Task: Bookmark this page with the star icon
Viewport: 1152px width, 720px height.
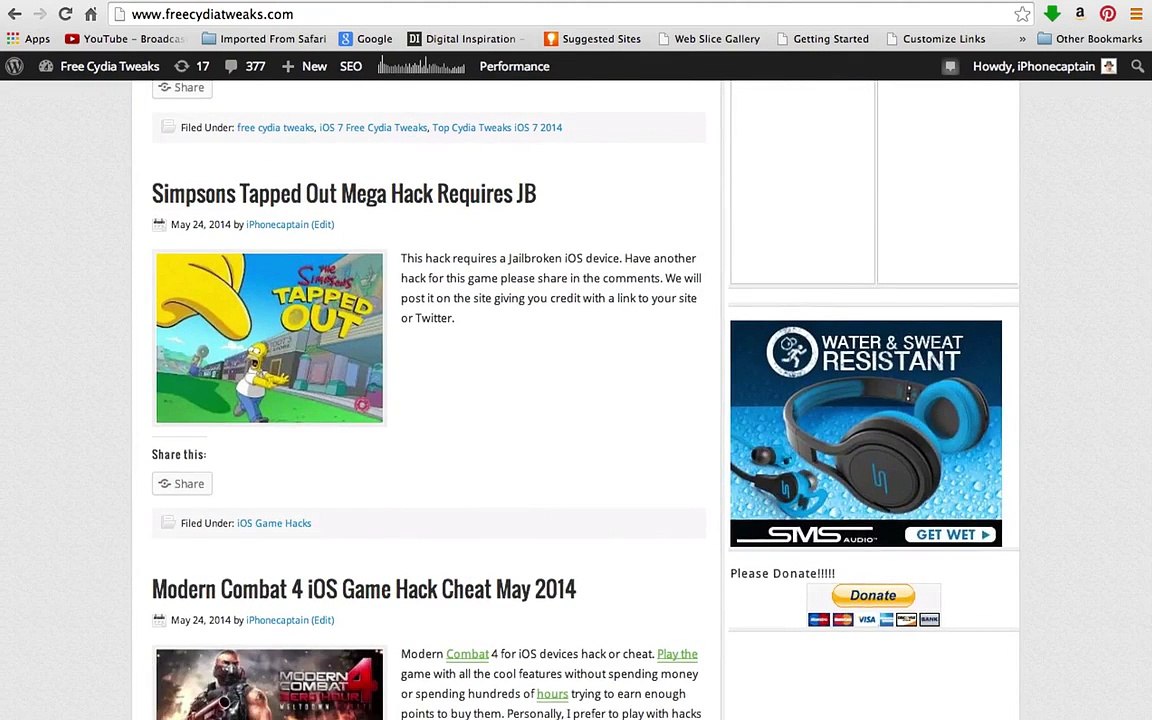Action: pyautogui.click(x=1022, y=14)
